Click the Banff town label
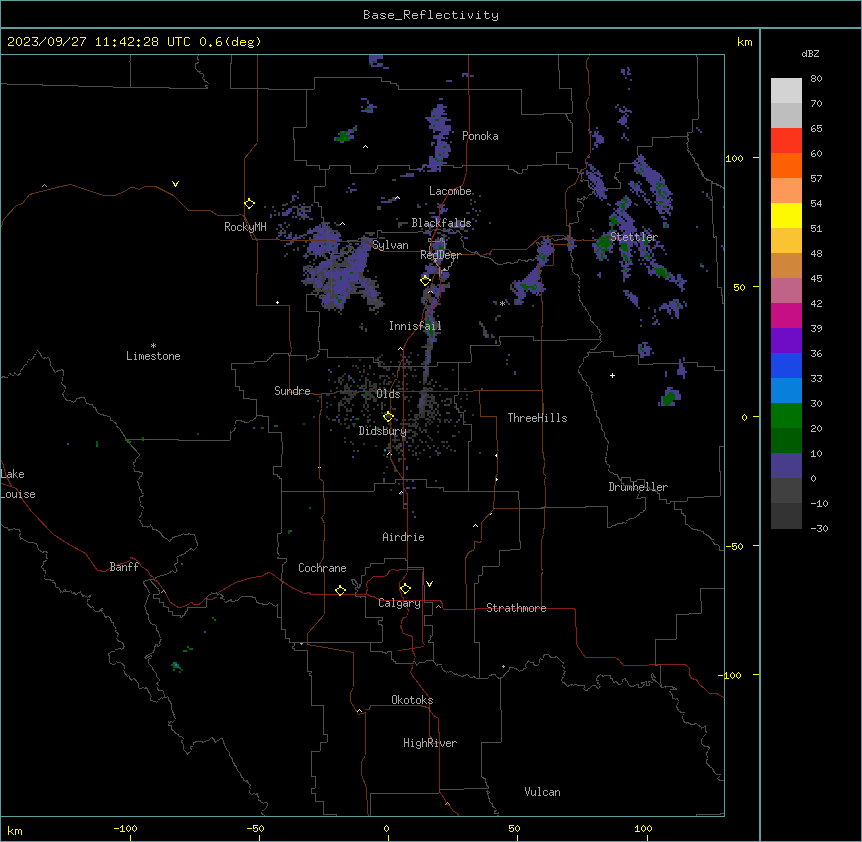This screenshot has width=862, height=842. coord(124,567)
